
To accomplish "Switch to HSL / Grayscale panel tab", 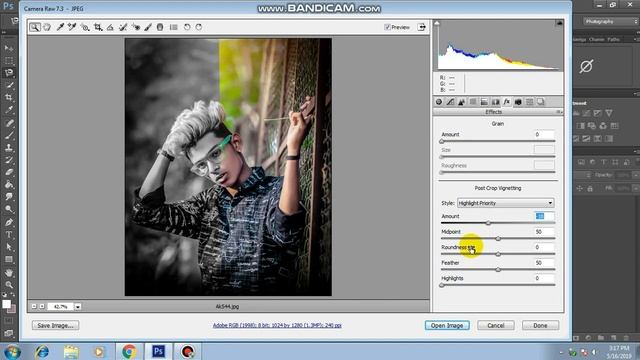I will click(x=473, y=102).
